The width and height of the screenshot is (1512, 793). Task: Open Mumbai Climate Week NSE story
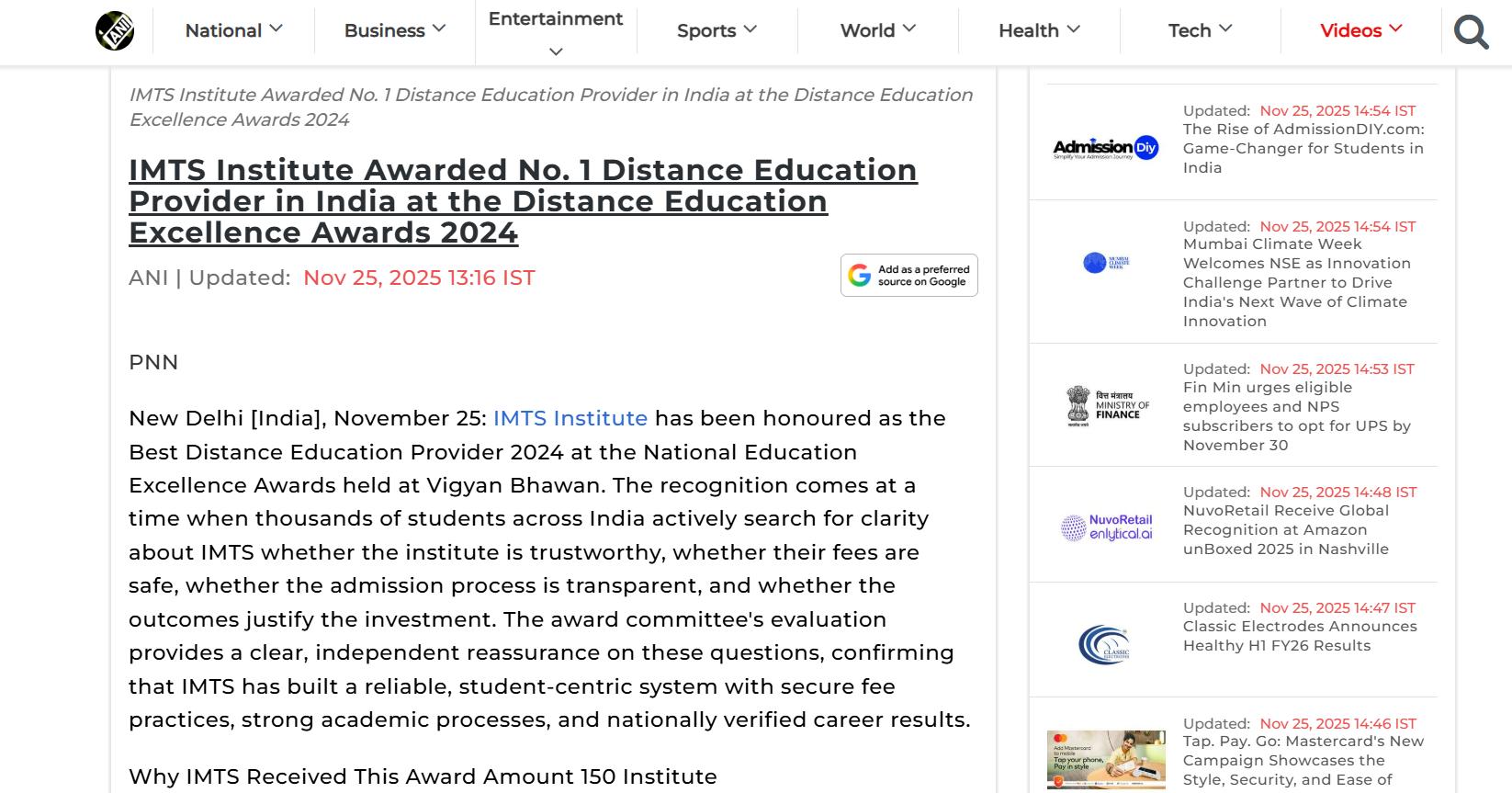click(x=1296, y=282)
